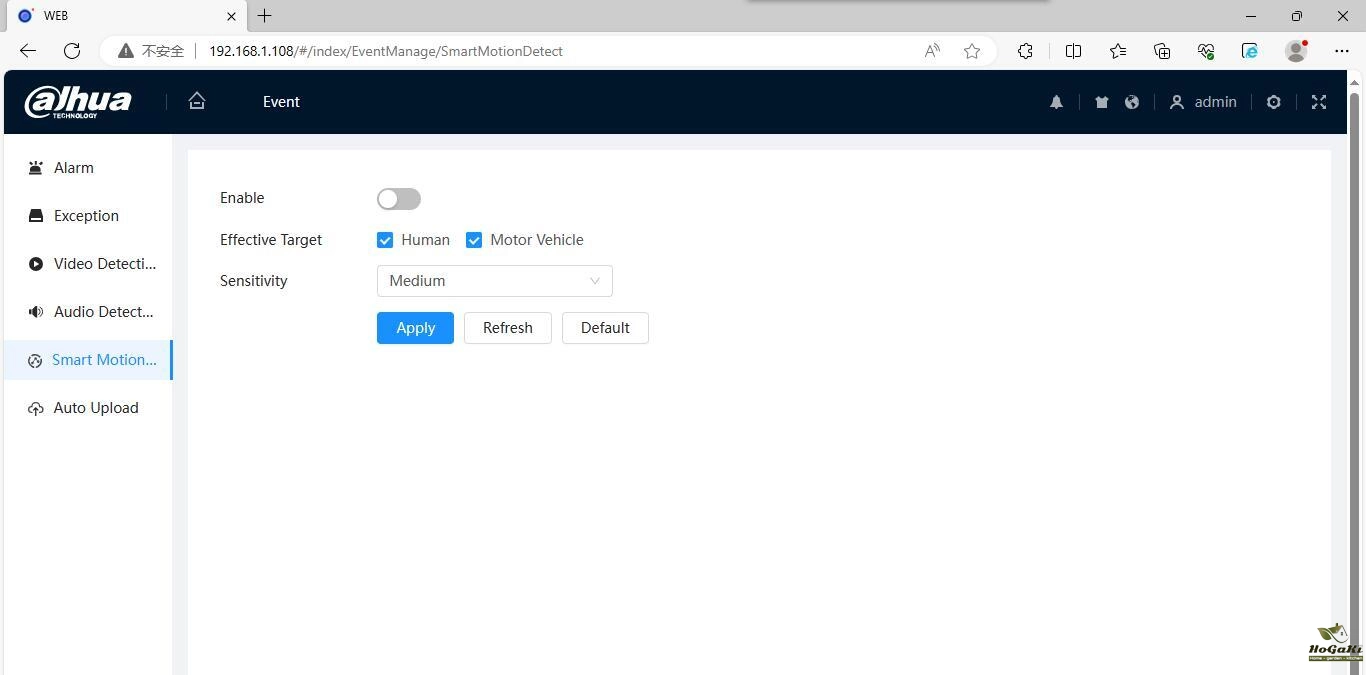Viewport: 1366px width, 675px height.
Task: Uncheck the Human target checkbox
Action: (385, 240)
